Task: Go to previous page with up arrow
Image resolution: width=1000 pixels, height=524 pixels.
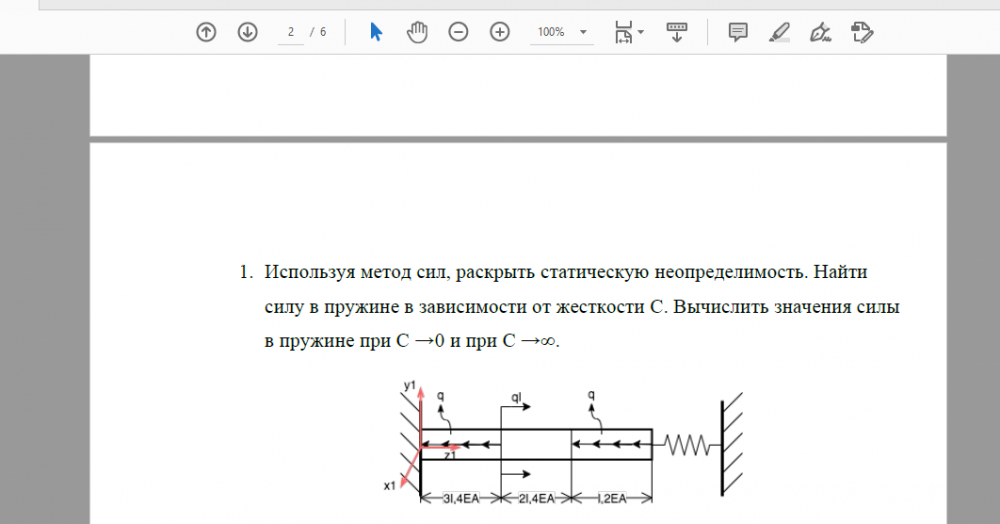Action: 206,32
